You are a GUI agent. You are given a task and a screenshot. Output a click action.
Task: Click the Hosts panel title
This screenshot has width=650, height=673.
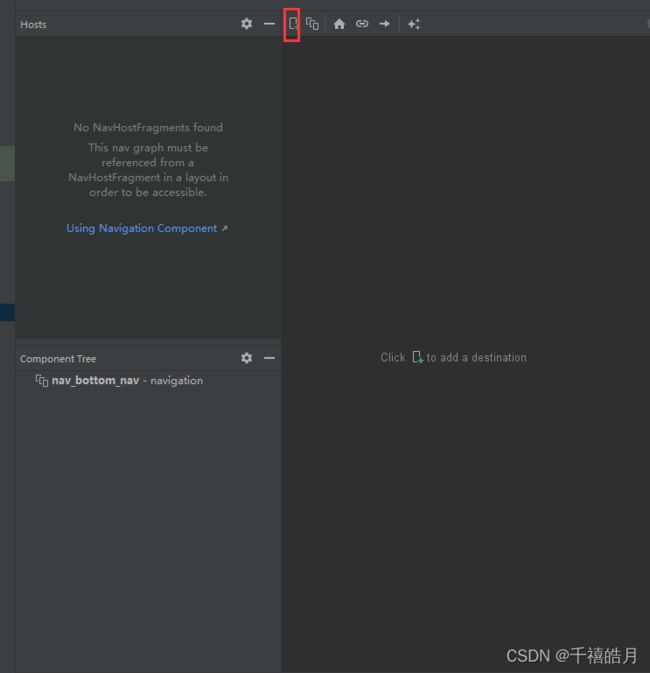point(33,24)
